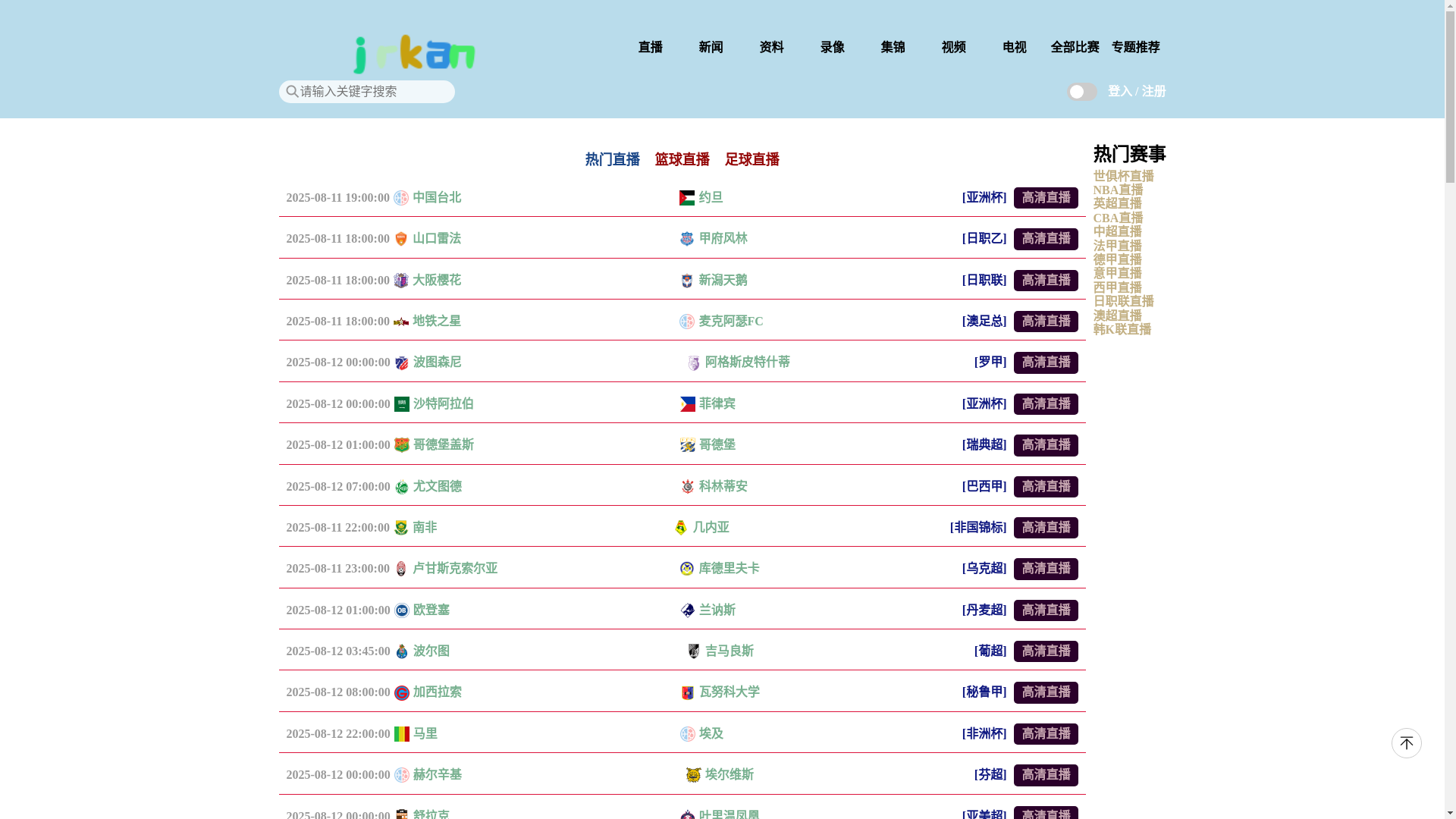1456x819 pixels.
Task: Open the 直播 navigation menu
Action: pyautogui.click(x=650, y=47)
